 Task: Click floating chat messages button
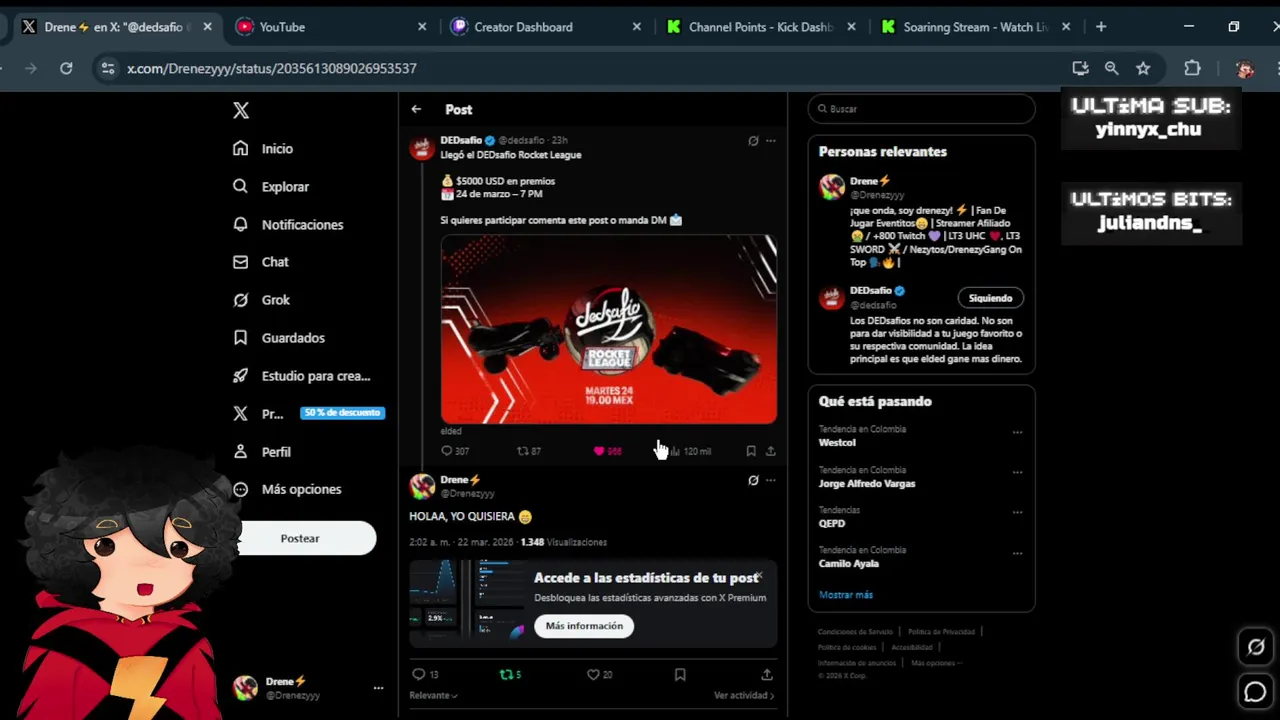point(1255,691)
